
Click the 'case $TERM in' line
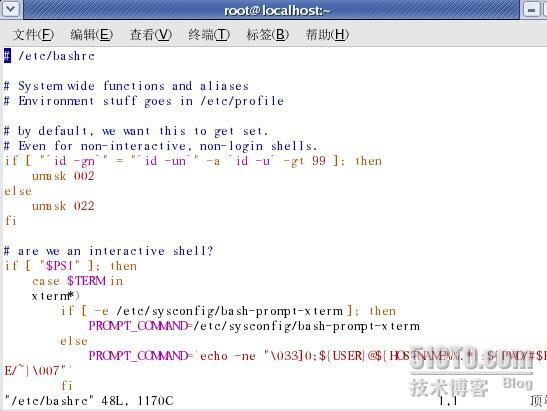click(77, 281)
